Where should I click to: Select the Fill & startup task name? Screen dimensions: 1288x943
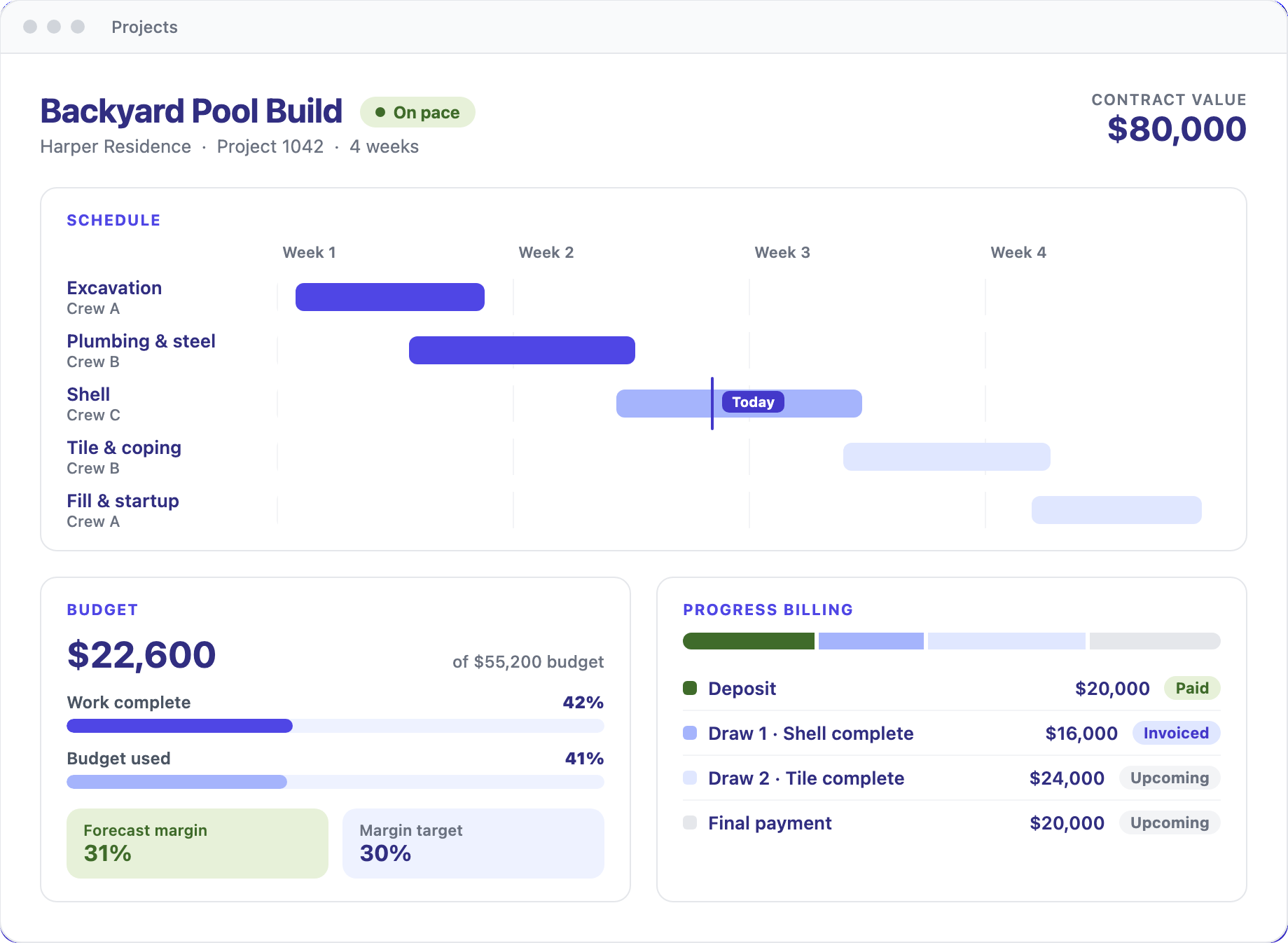[x=123, y=501]
